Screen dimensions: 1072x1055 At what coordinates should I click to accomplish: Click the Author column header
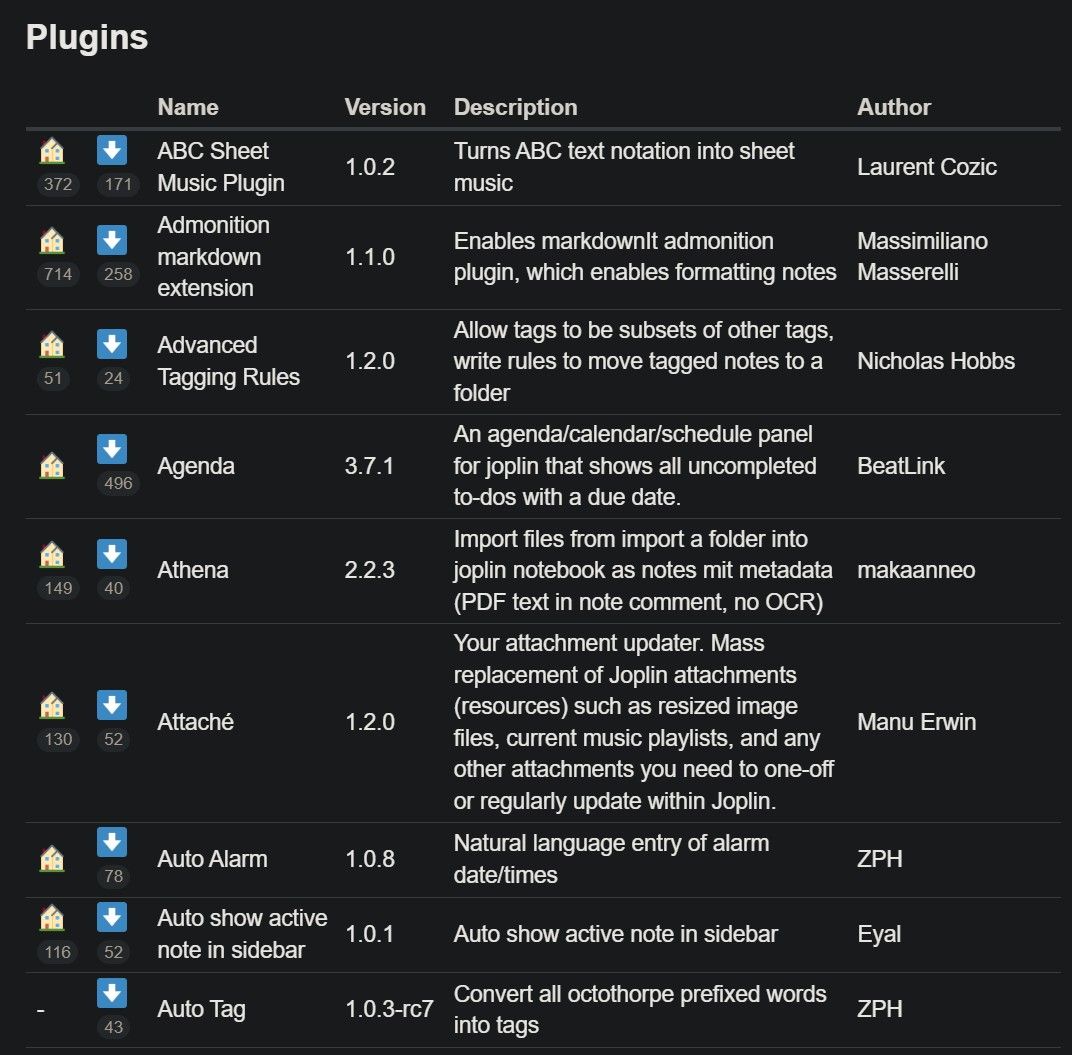point(894,107)
